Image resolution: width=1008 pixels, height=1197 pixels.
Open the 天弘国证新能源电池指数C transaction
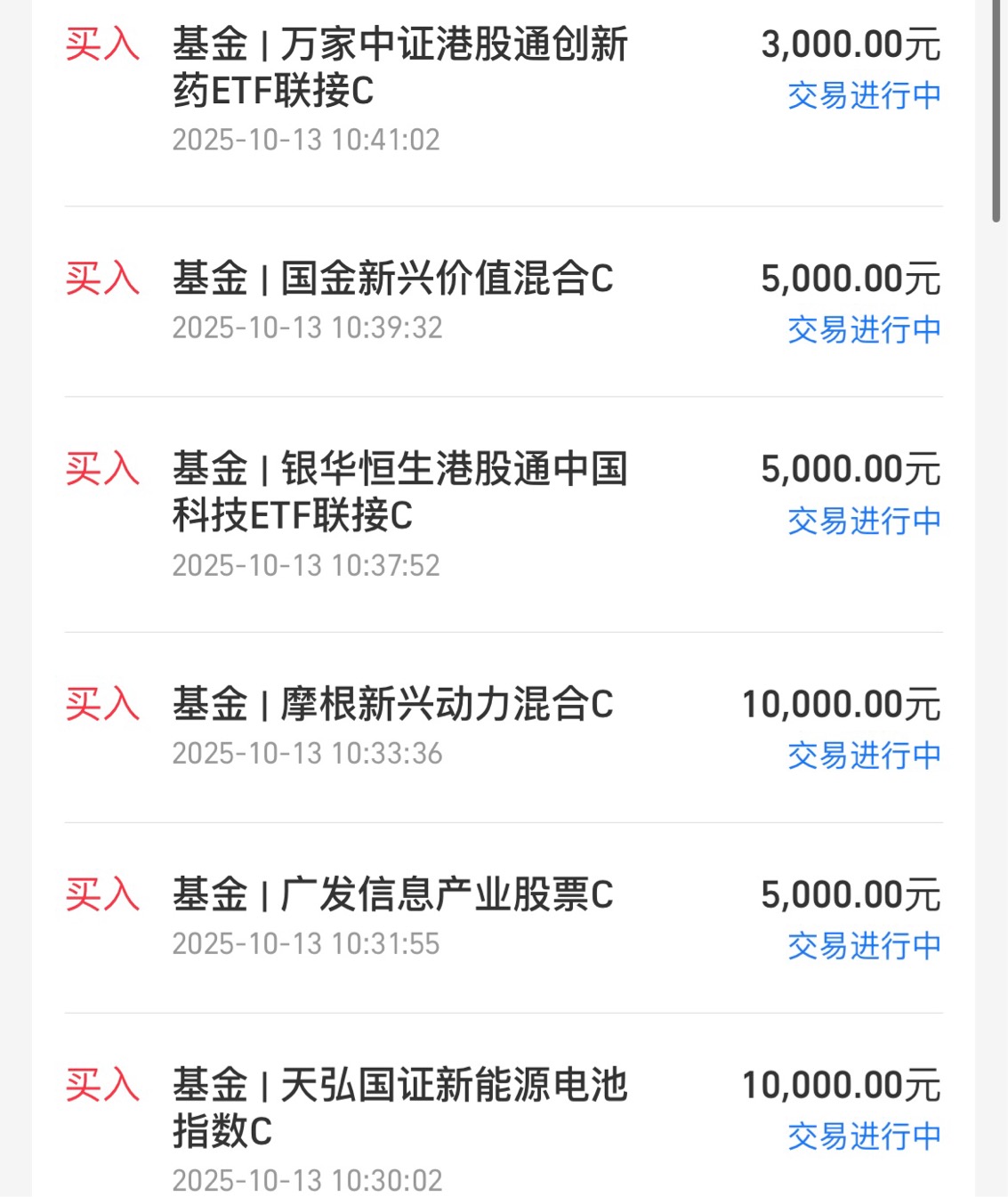[400, 1108]
